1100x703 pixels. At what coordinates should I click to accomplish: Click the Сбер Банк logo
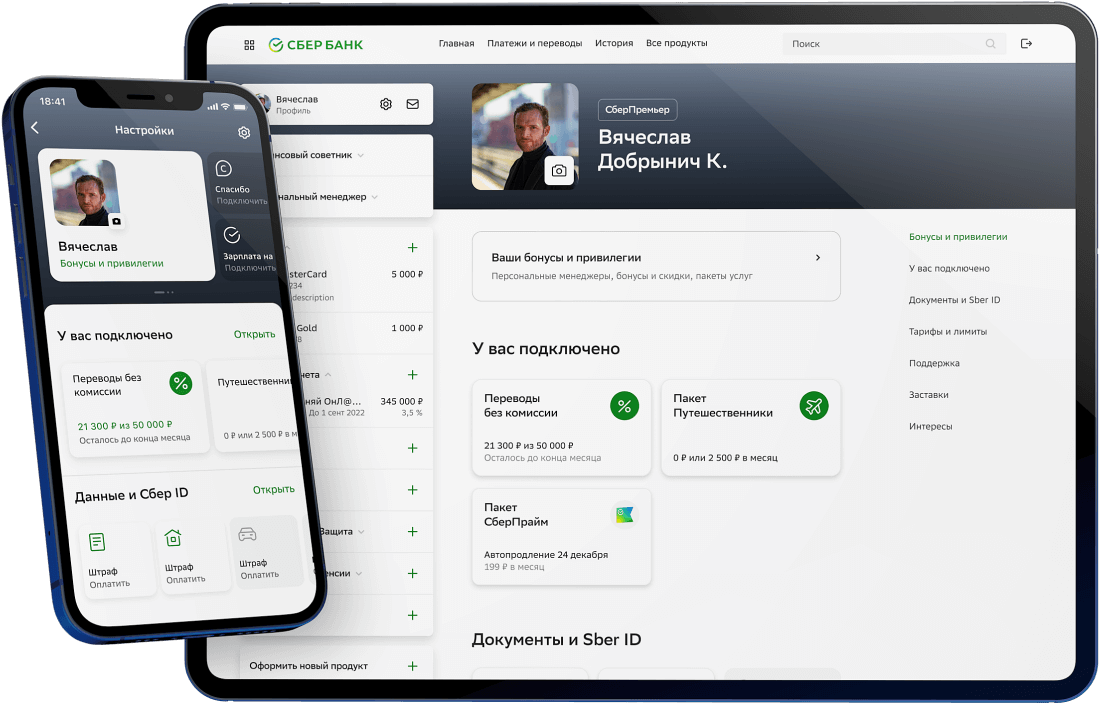[x=316, y=45]
